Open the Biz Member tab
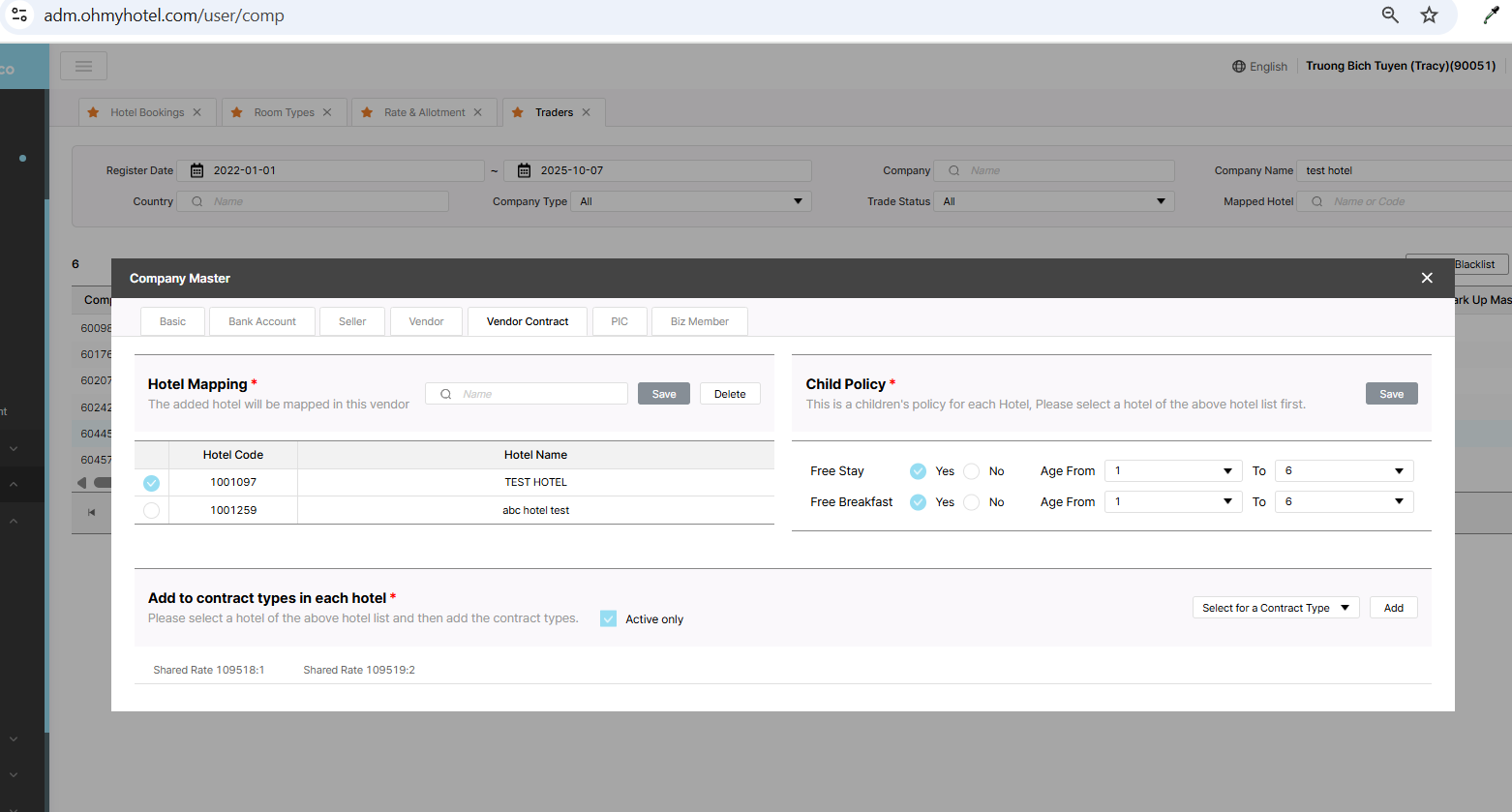 coord(699,321)
